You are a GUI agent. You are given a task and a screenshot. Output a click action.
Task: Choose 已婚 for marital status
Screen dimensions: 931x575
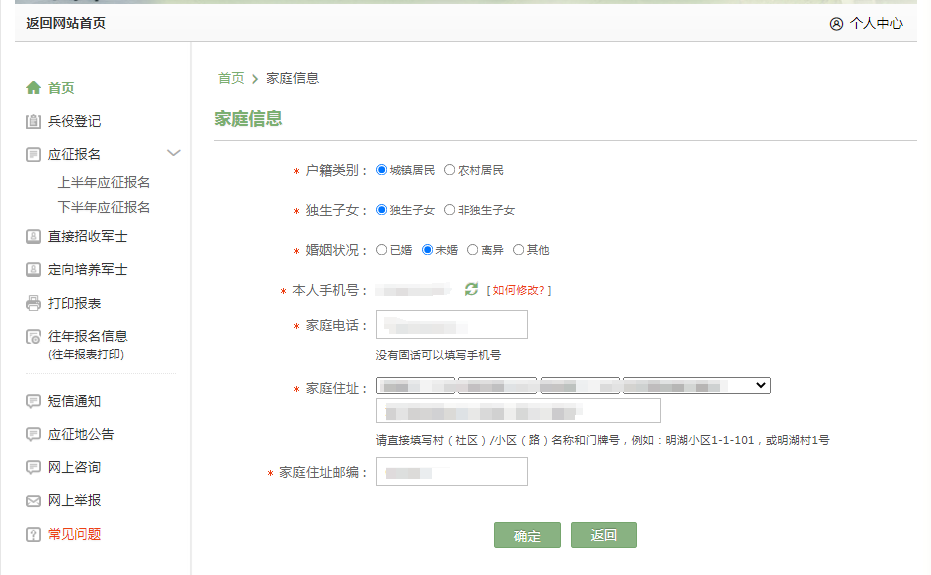click(x=381, y=250)
